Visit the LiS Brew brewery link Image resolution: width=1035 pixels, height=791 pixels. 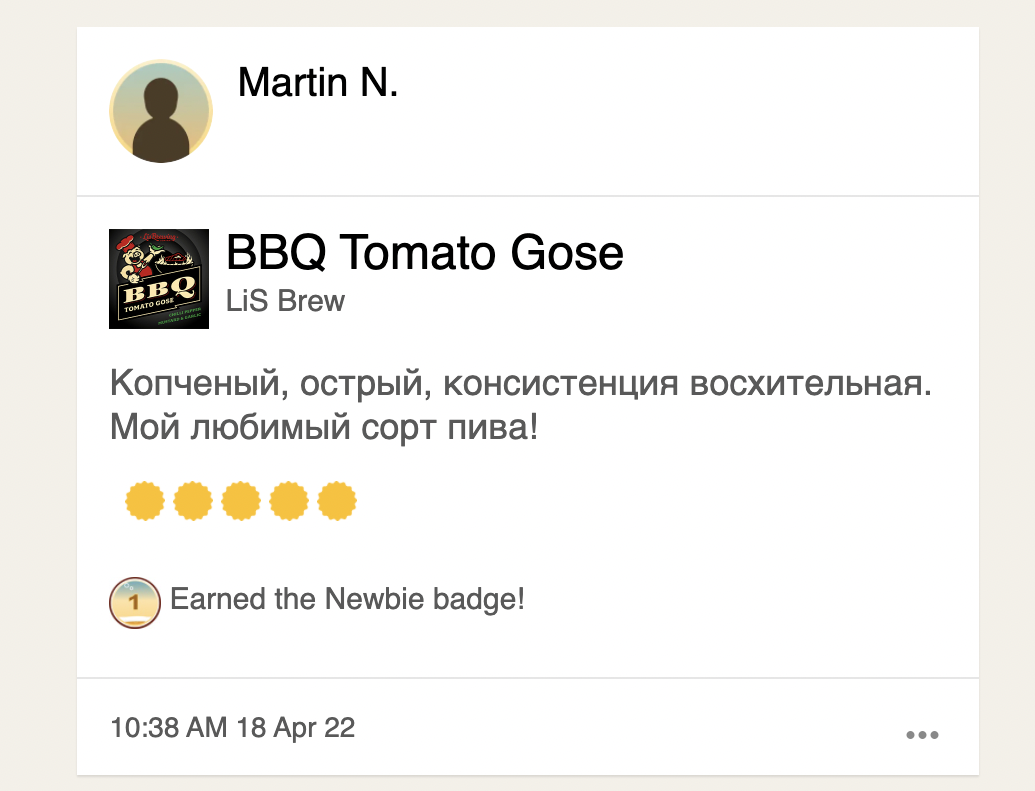(285, 301)
